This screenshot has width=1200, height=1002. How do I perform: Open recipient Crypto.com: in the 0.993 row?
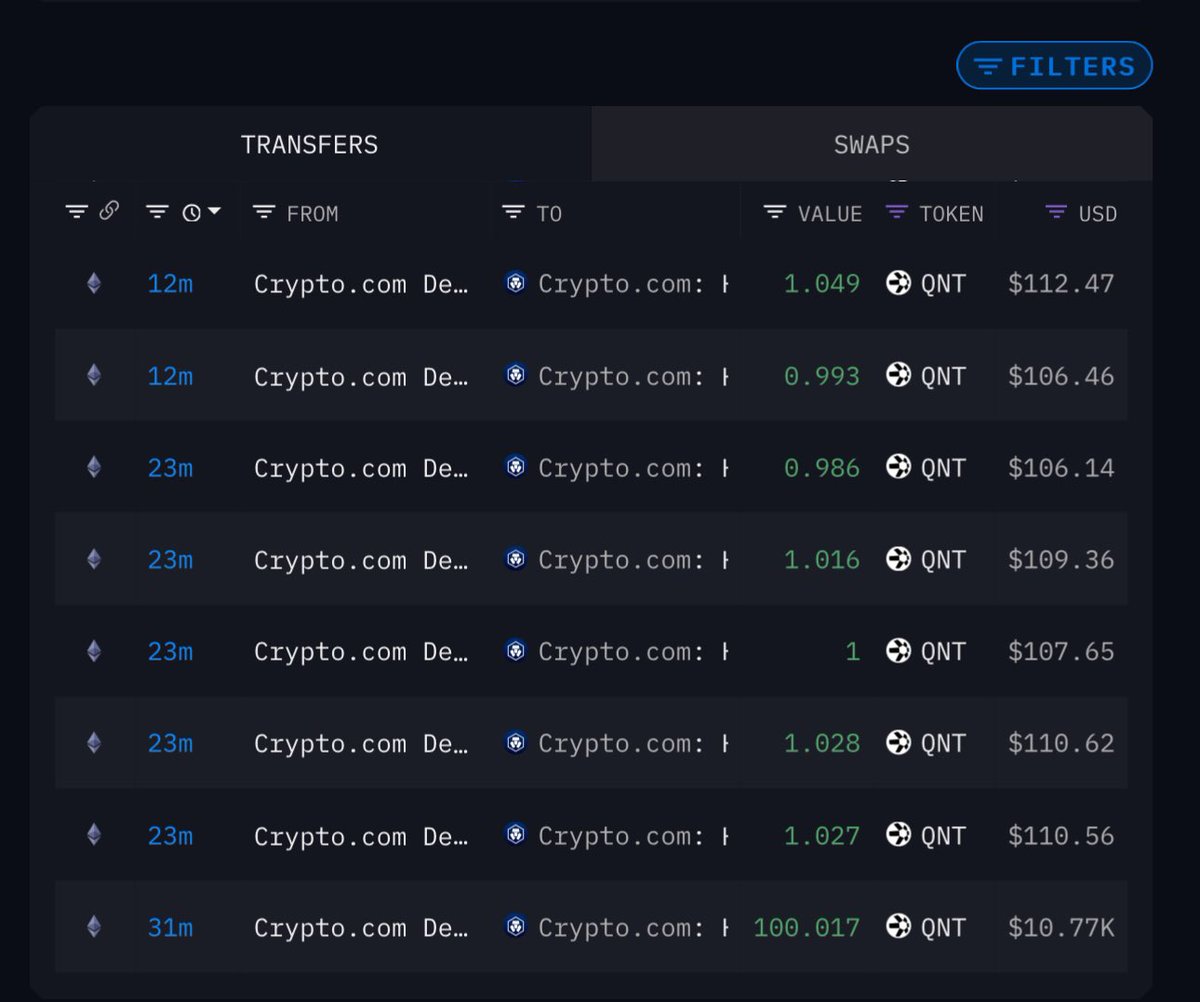click(632, 377)
